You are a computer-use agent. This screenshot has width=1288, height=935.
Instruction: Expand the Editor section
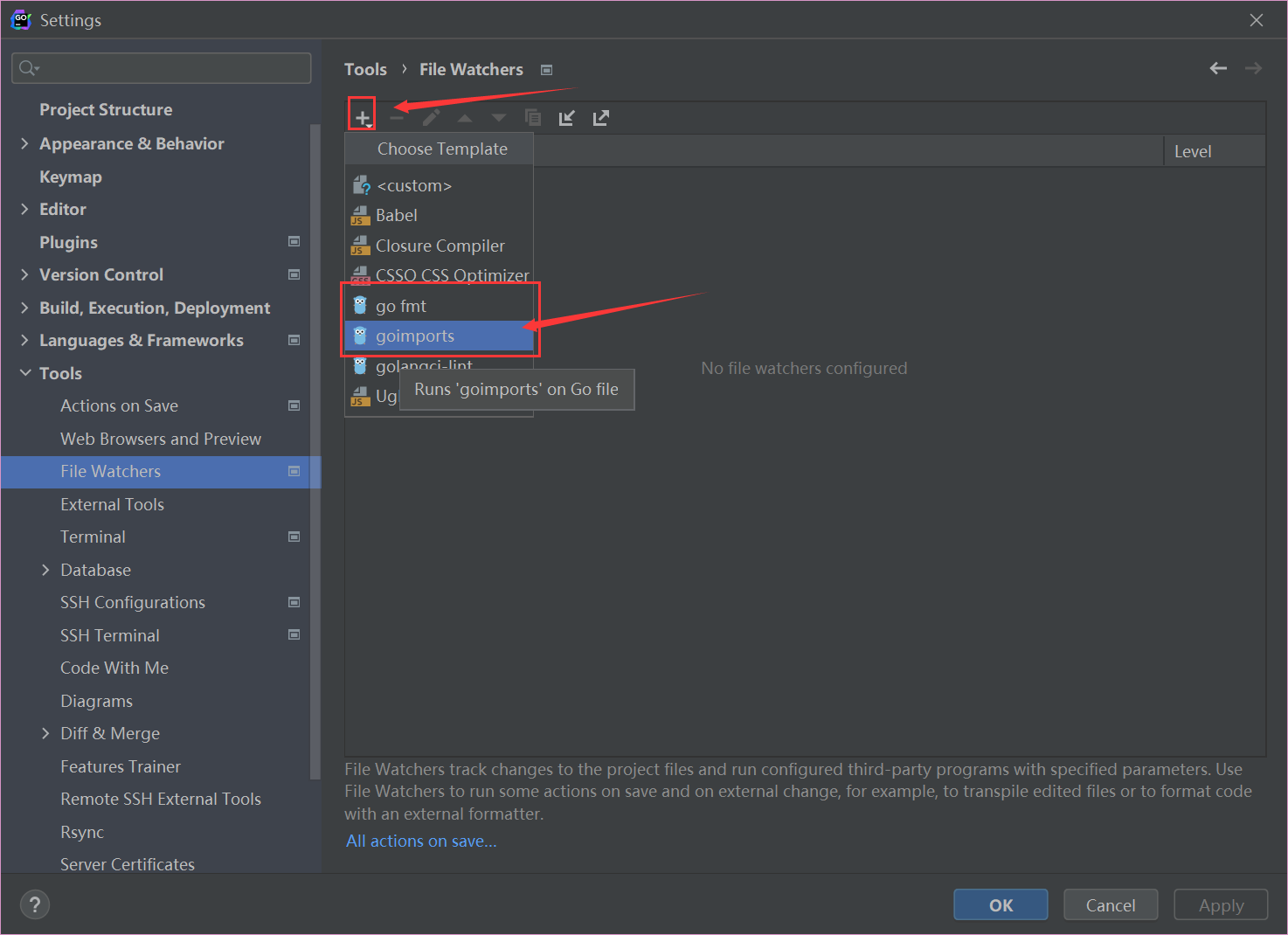point(24,209)
